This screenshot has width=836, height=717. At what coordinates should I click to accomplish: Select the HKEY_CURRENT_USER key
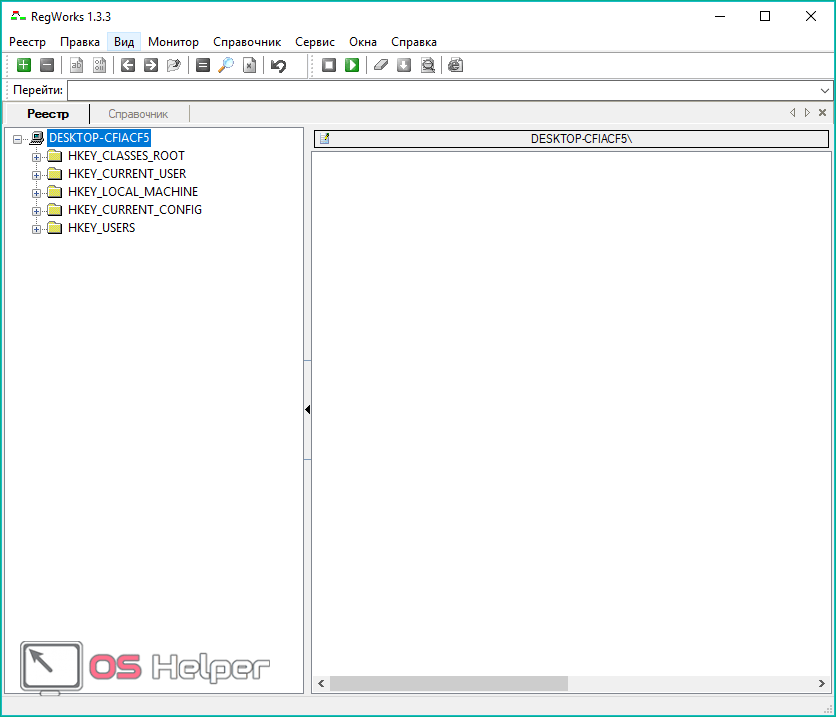click(126, 174)
